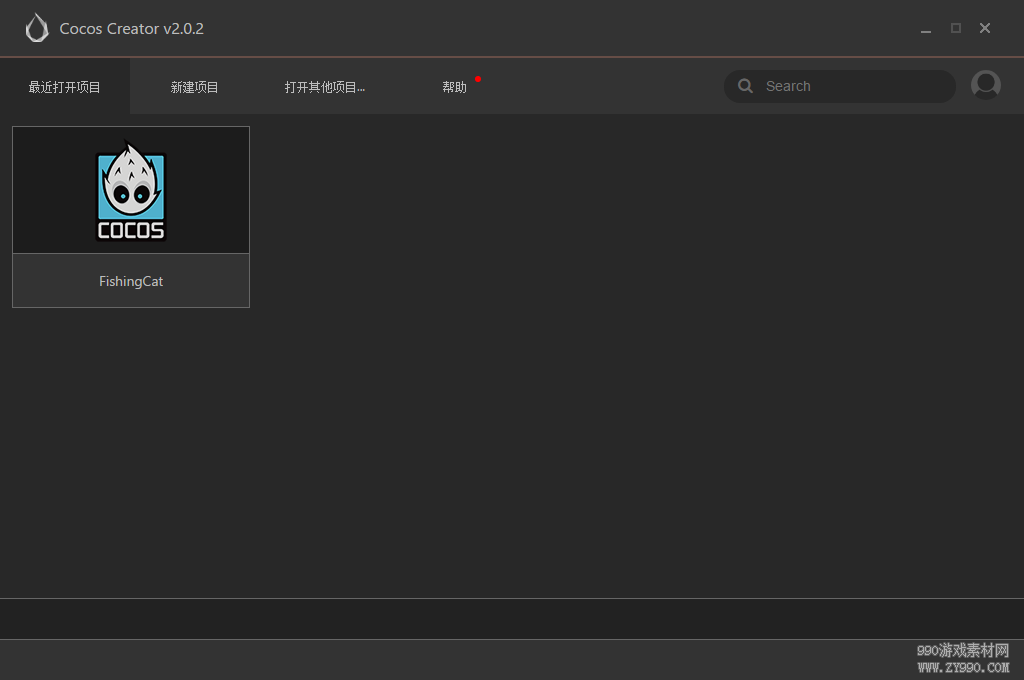Close the Cocos Creator window
1024x680 pixels.
(985, 28)
